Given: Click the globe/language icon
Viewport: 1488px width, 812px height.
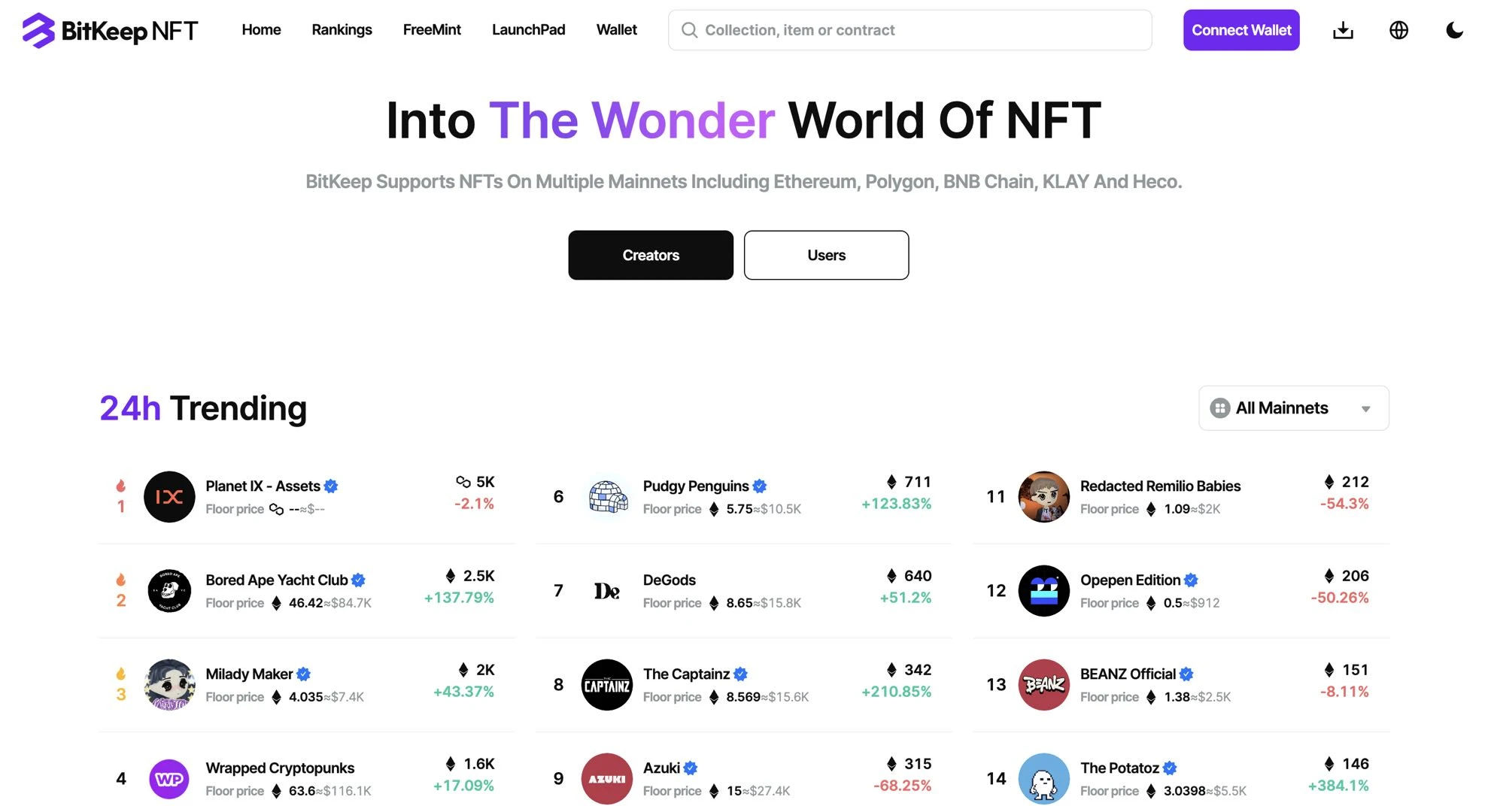Looking at the screenshot, I should (x=1397, y=29).
